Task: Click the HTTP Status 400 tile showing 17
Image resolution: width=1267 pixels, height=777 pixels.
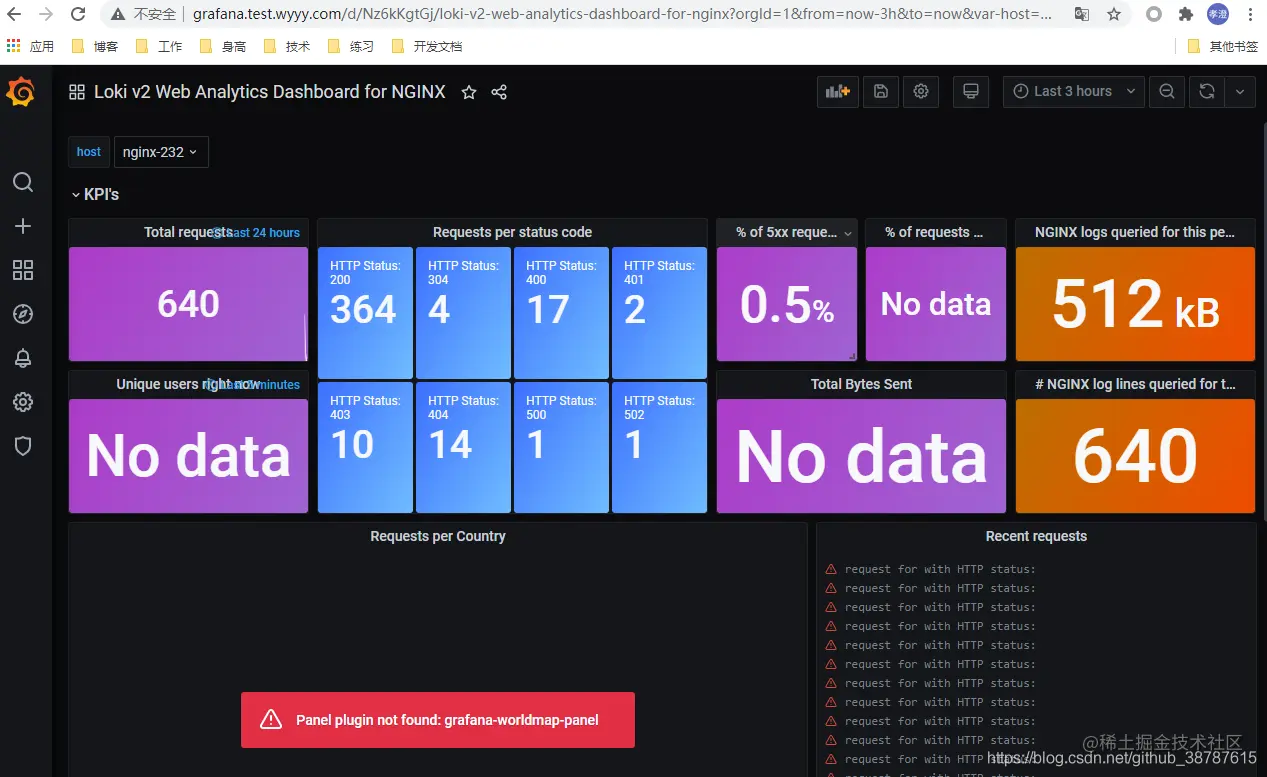Action: (561, 313)
